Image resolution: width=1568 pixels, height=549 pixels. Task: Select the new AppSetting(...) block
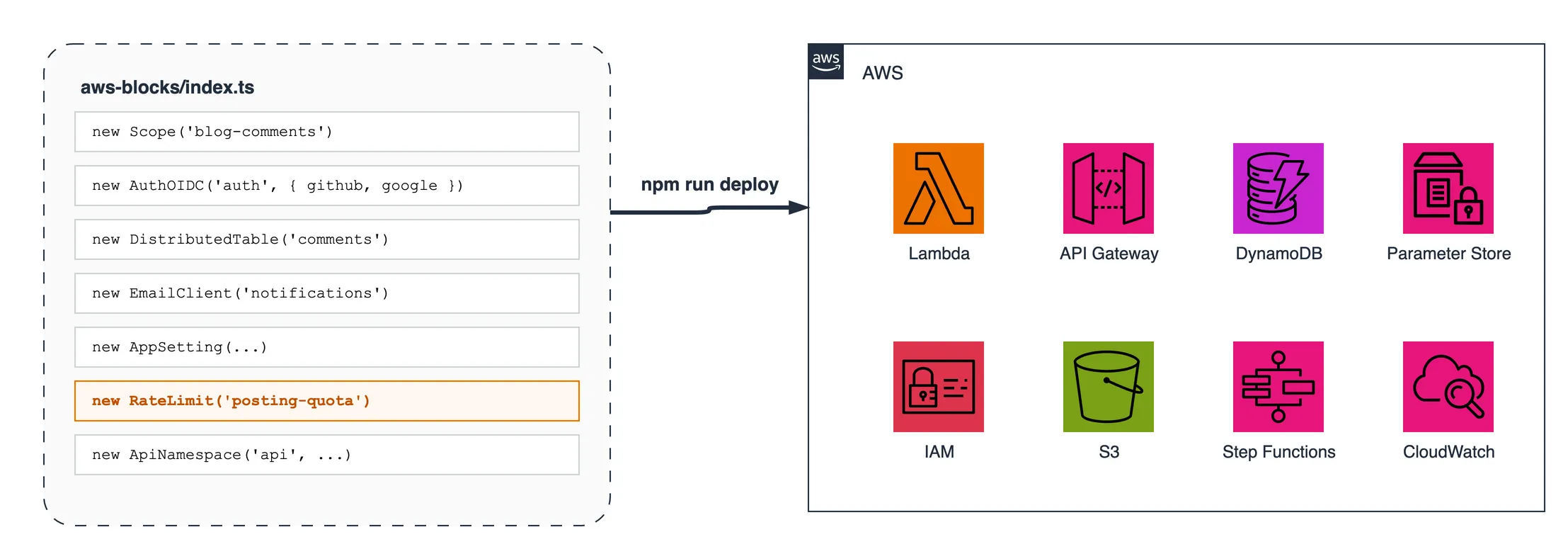coord(327,347)
